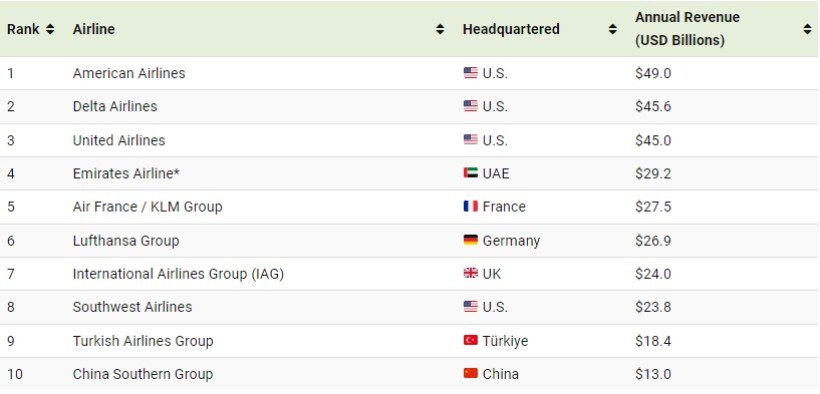Toggle sorting on the Headquartered column arrows
This screenshot has height=394, width=820.
click(613, 29)
